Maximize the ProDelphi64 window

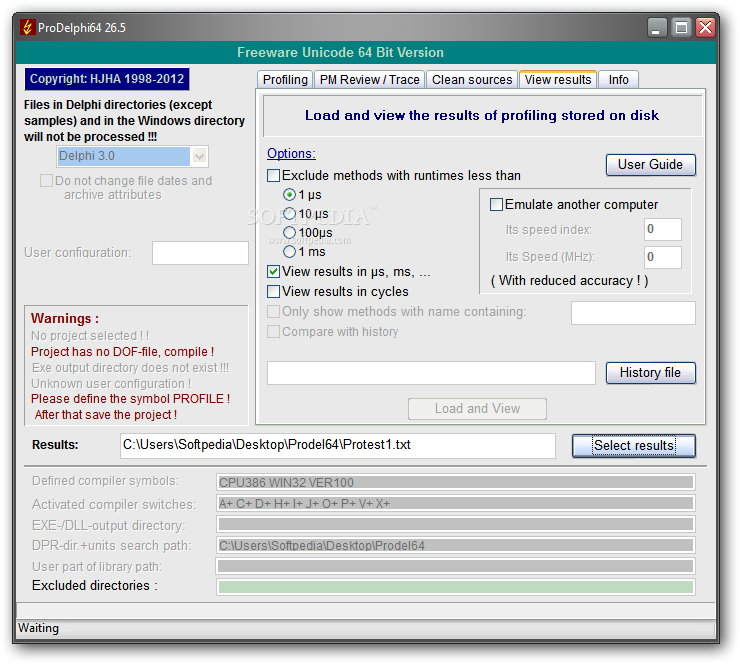click(x=681, y=27)
